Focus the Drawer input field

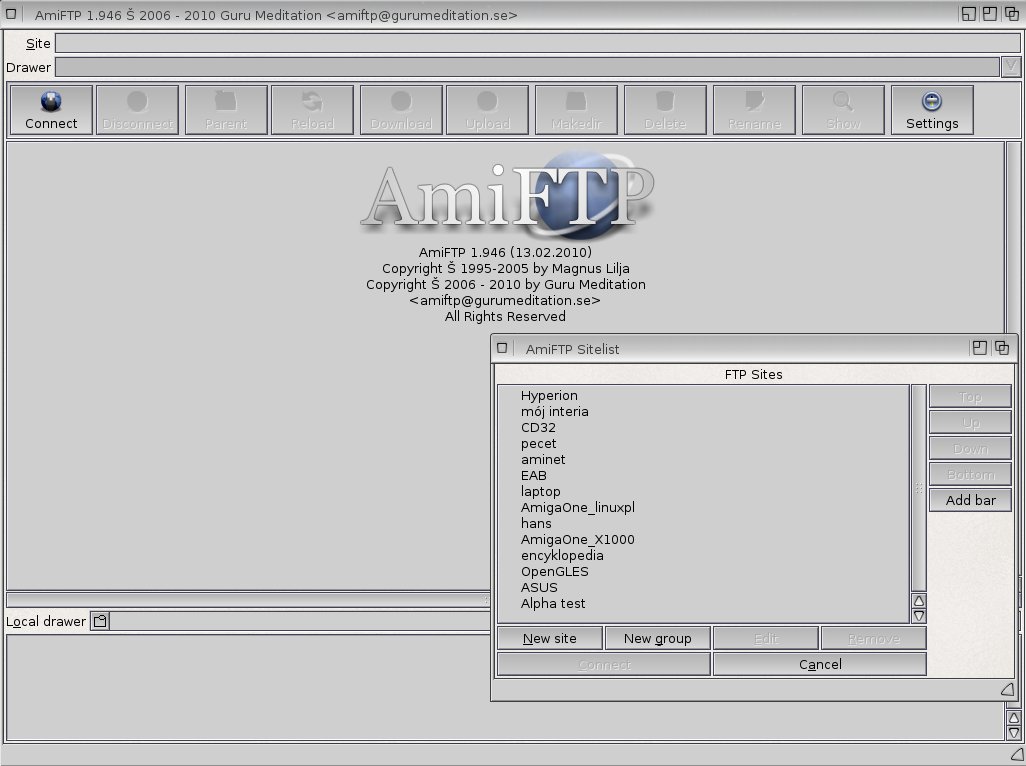point(527,67)
